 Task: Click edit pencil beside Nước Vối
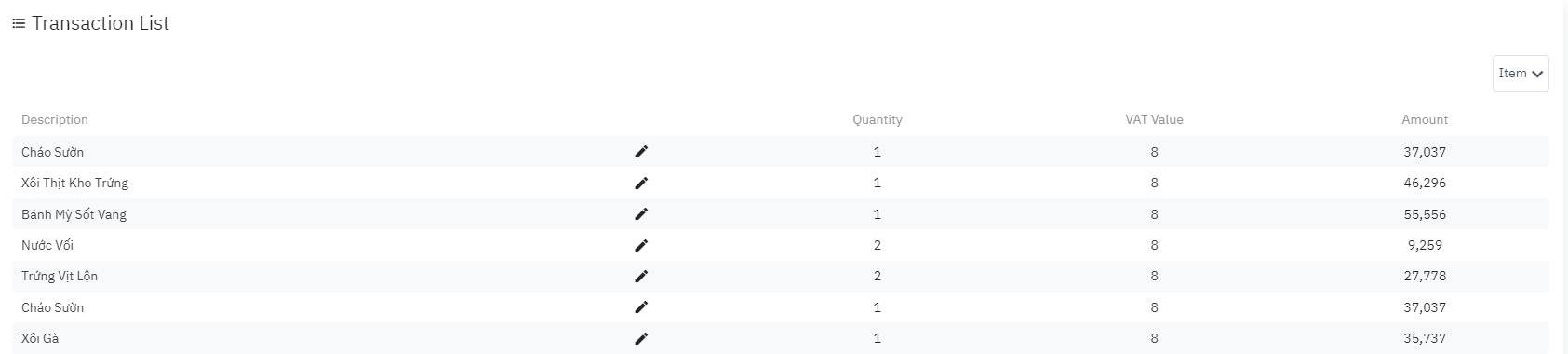(x=640, y=245)
